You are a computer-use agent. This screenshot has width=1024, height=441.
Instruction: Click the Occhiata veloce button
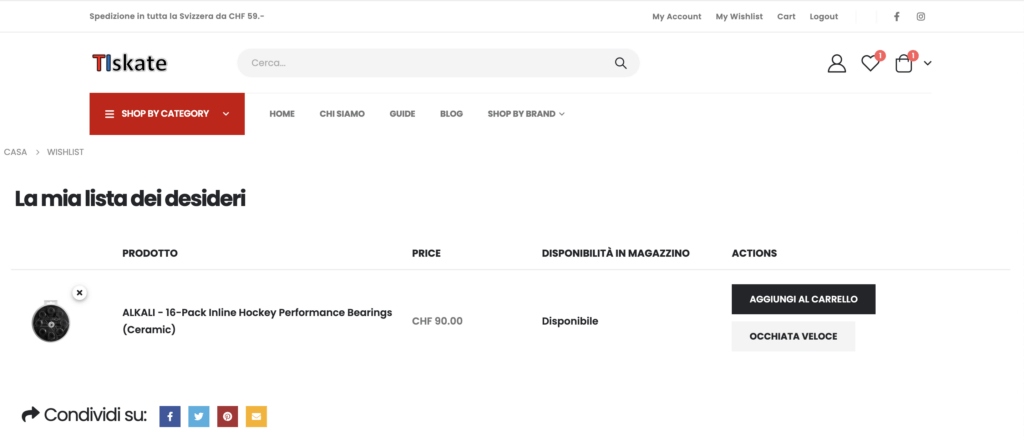pos(793,336)
